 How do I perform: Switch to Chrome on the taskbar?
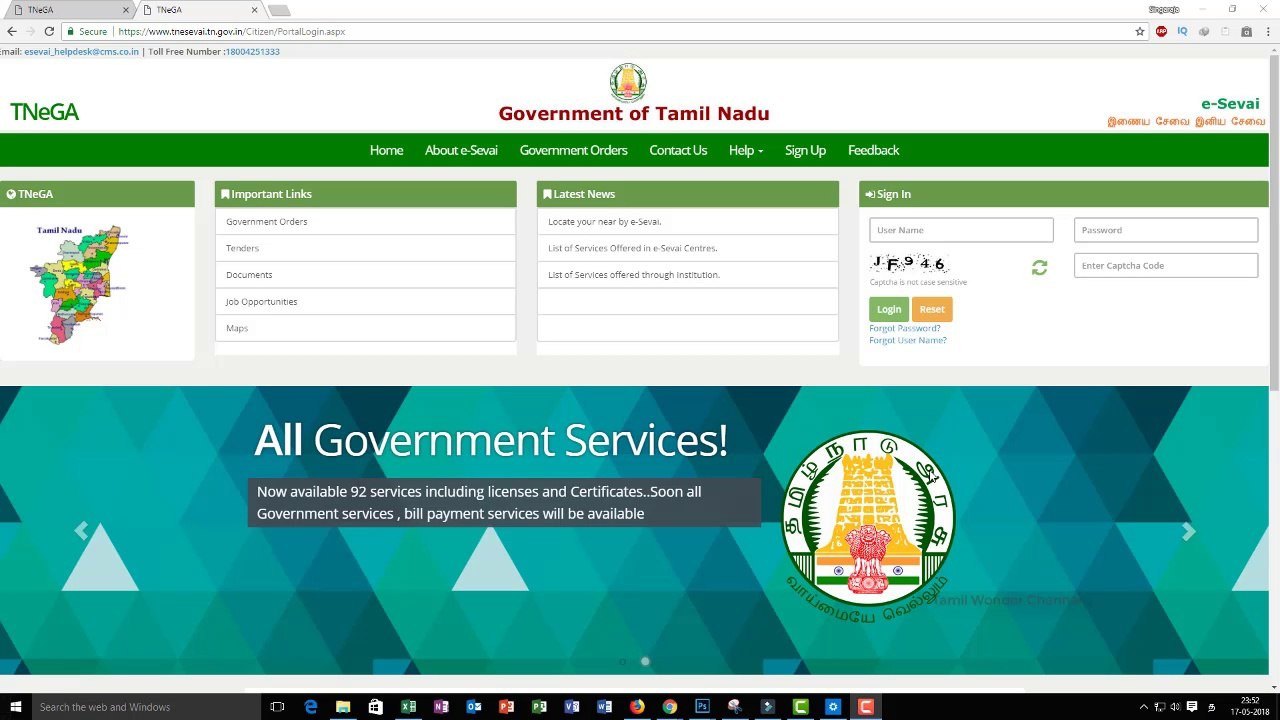[x=670, y=707]
